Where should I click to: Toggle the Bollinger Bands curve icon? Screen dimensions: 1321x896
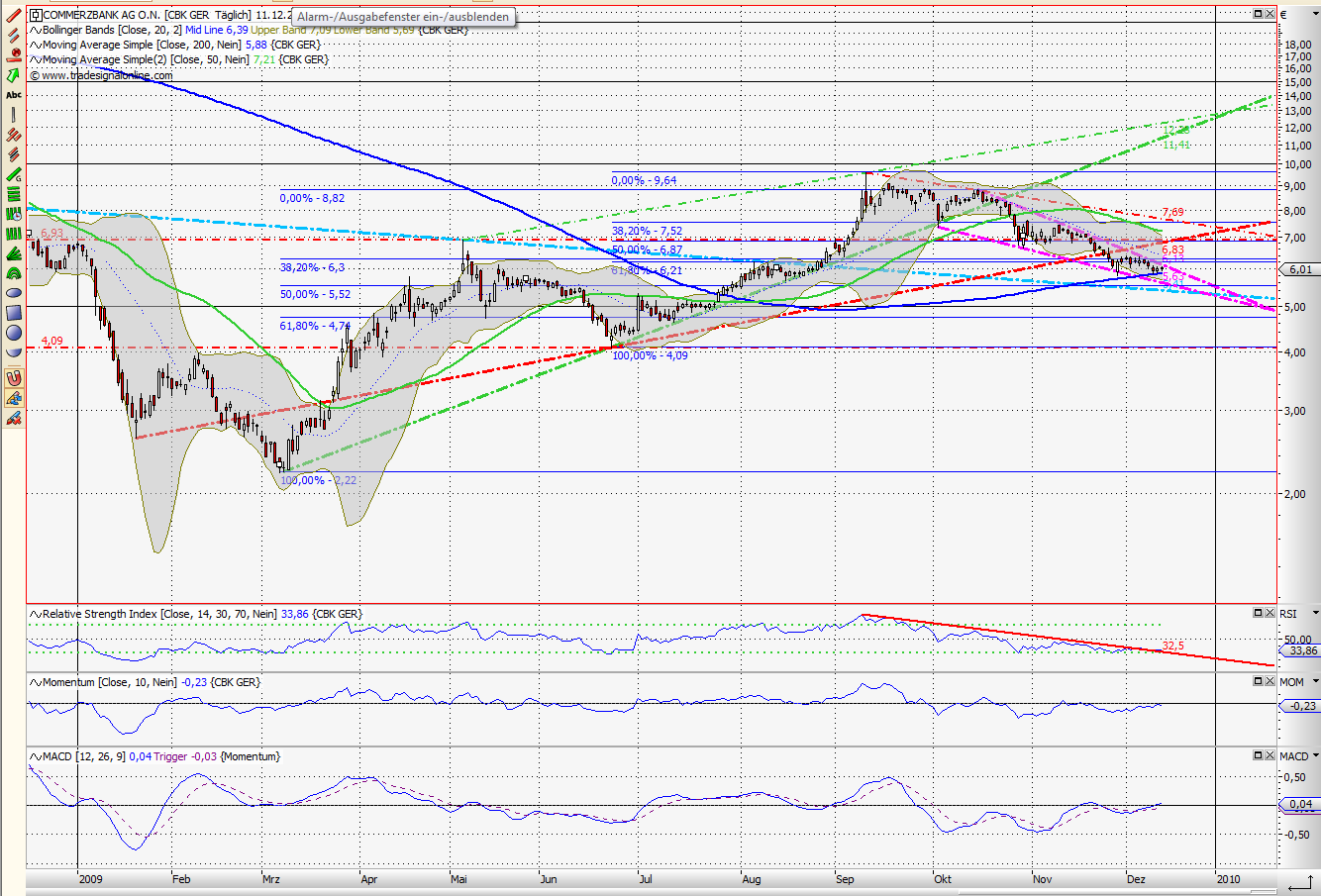tap(33, 31)
